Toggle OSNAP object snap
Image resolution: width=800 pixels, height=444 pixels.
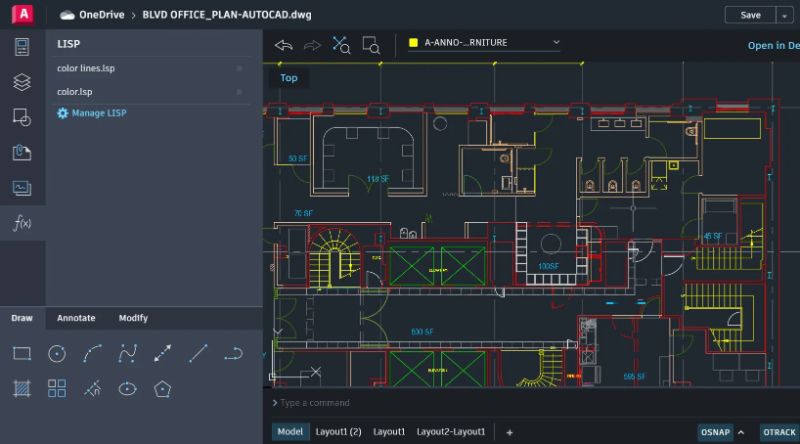(715, 432)
